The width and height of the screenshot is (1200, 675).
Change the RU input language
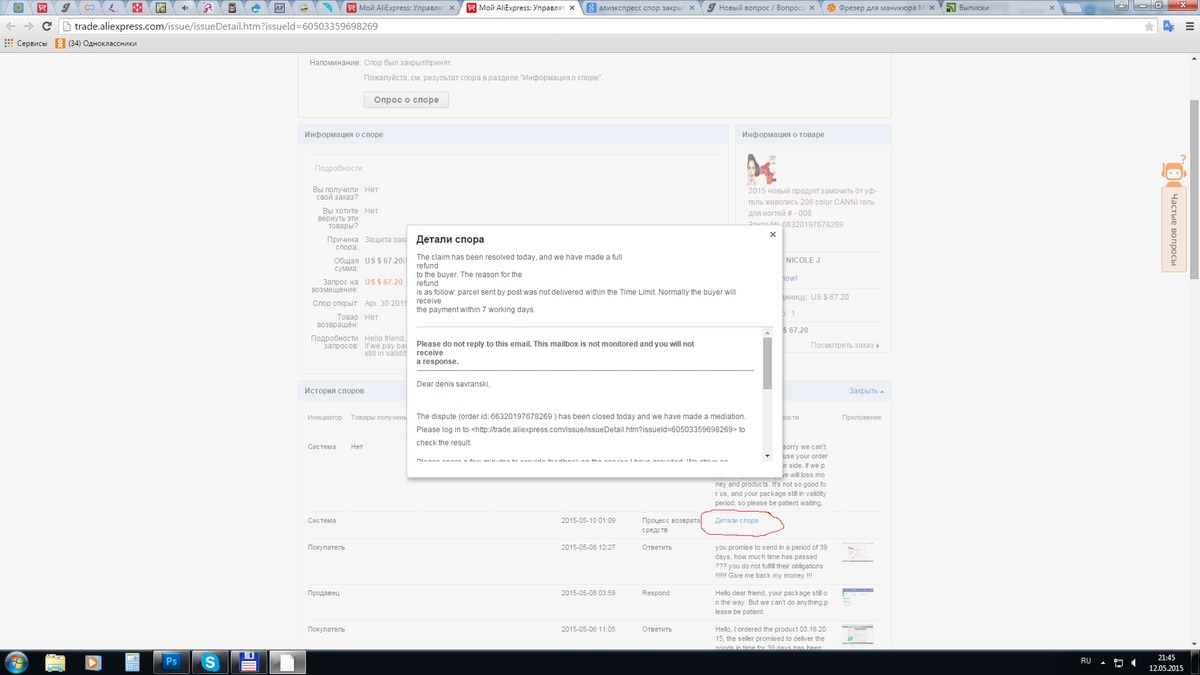[1086, 662]
